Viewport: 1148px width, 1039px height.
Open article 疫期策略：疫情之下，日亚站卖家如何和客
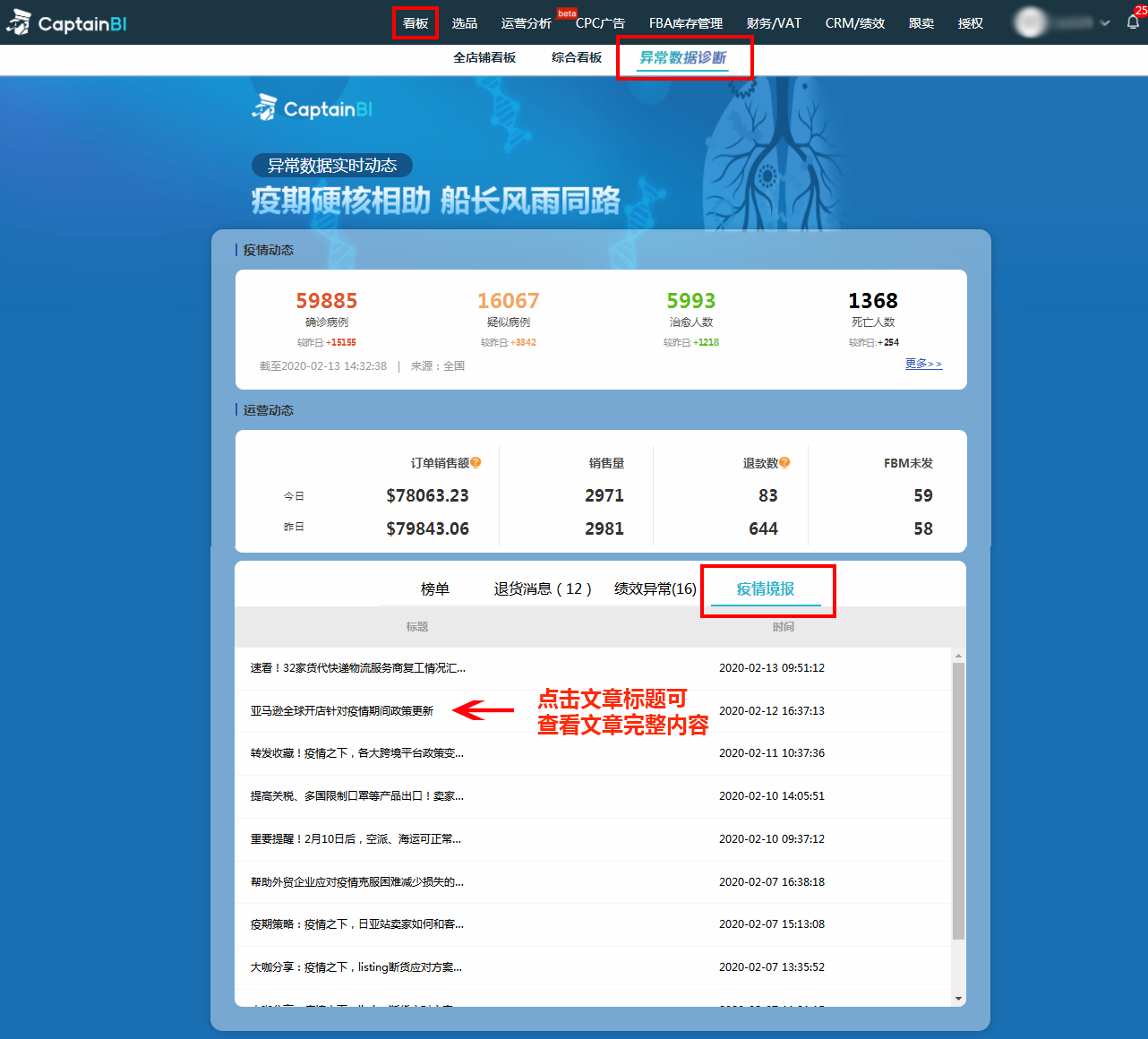(357, 924)
